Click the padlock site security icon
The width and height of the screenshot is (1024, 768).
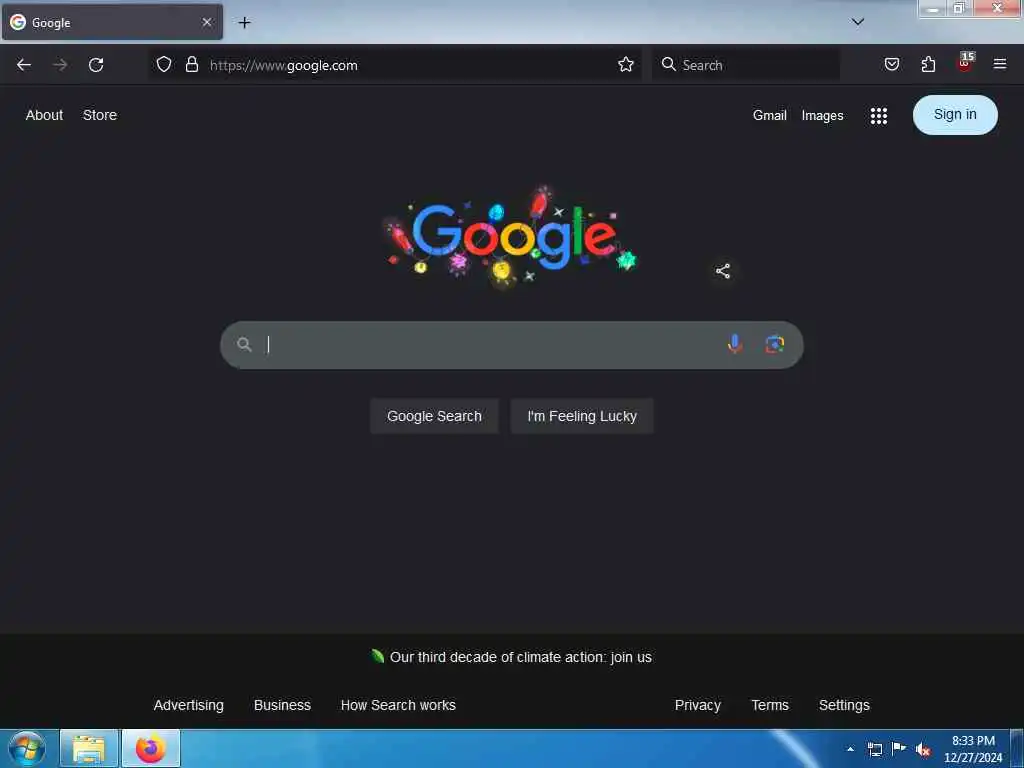[x=191, y=64]
